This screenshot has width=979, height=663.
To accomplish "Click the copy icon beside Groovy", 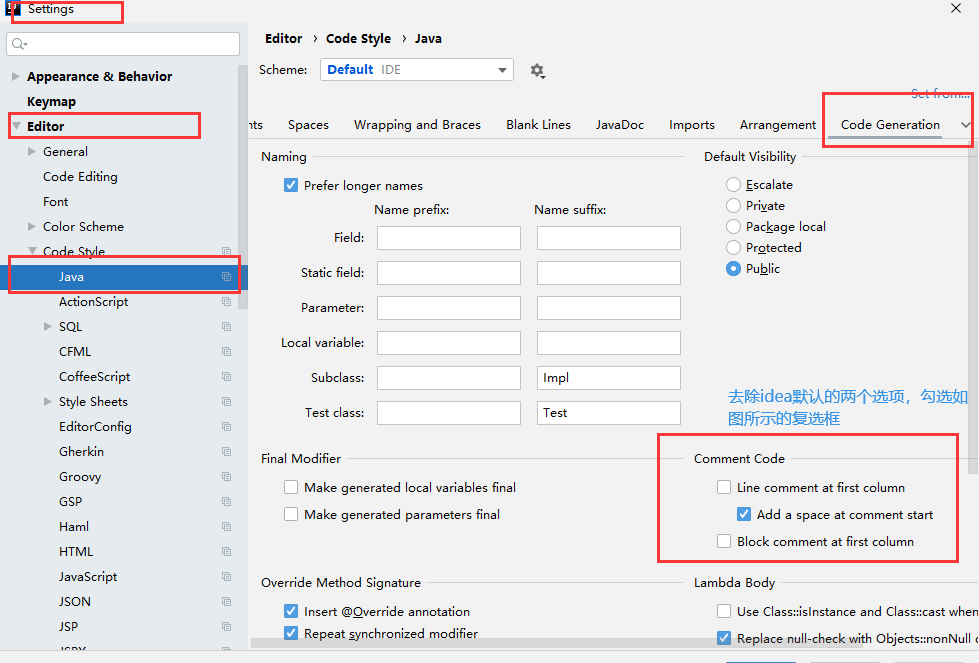I will [227, 476].
